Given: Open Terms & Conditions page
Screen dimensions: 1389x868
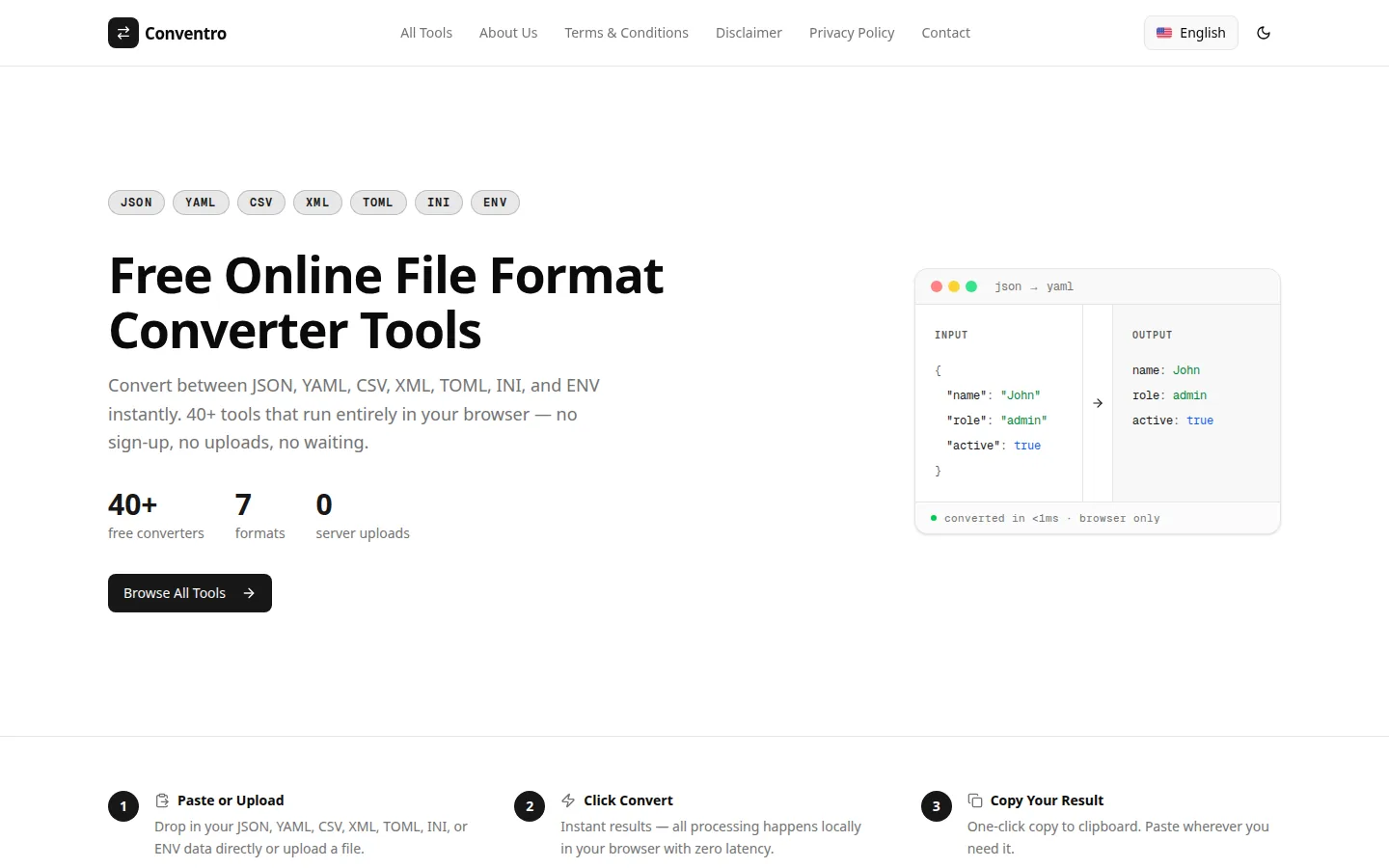Looking at the screenshot, I should (x=627, y=33).
